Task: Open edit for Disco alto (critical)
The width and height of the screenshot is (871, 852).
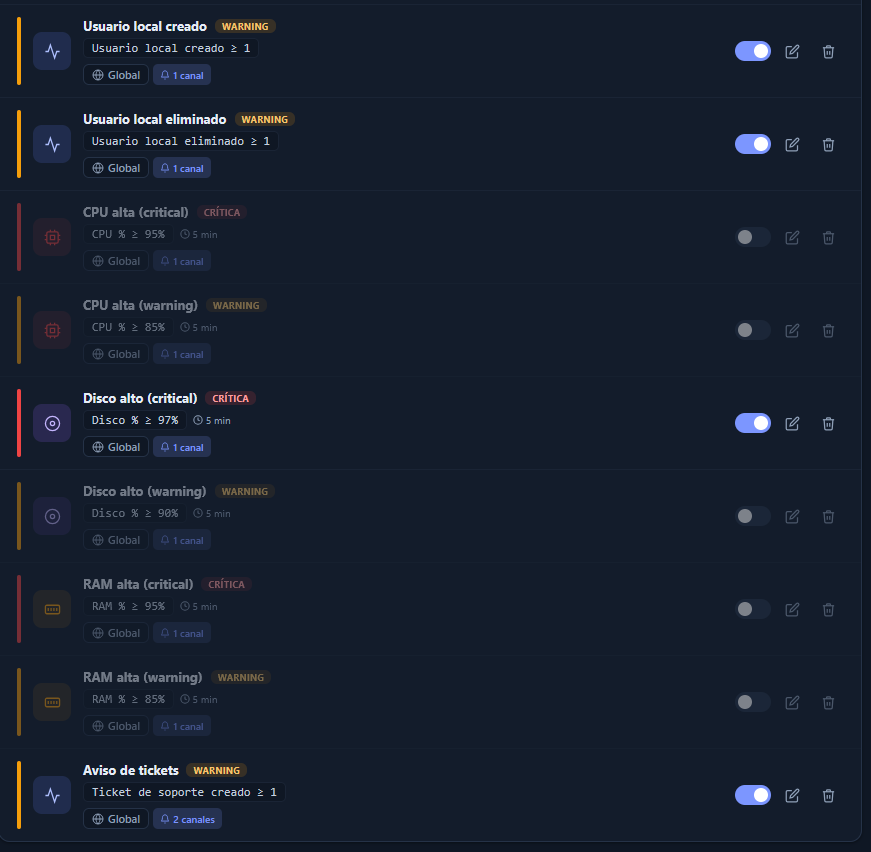Action: tap(792, 424)
